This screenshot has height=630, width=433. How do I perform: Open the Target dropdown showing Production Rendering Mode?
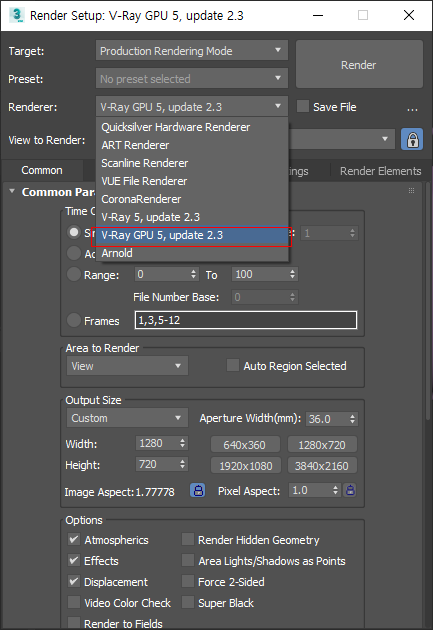pyautogui.click(x=192, y=51)
